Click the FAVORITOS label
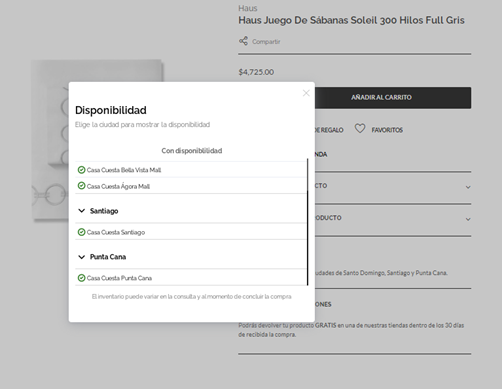This screenshot has width=503, height=390. [387, 130]
